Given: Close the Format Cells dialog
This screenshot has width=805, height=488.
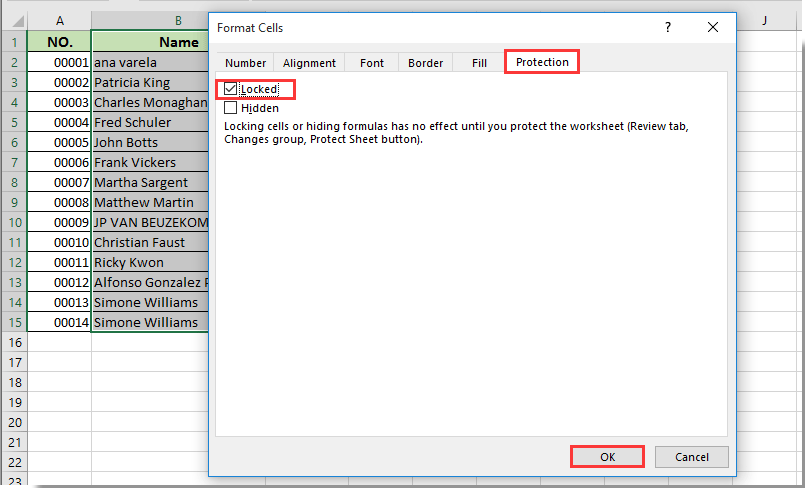Looking at the screenshot, I should click(x=714, y=28).
